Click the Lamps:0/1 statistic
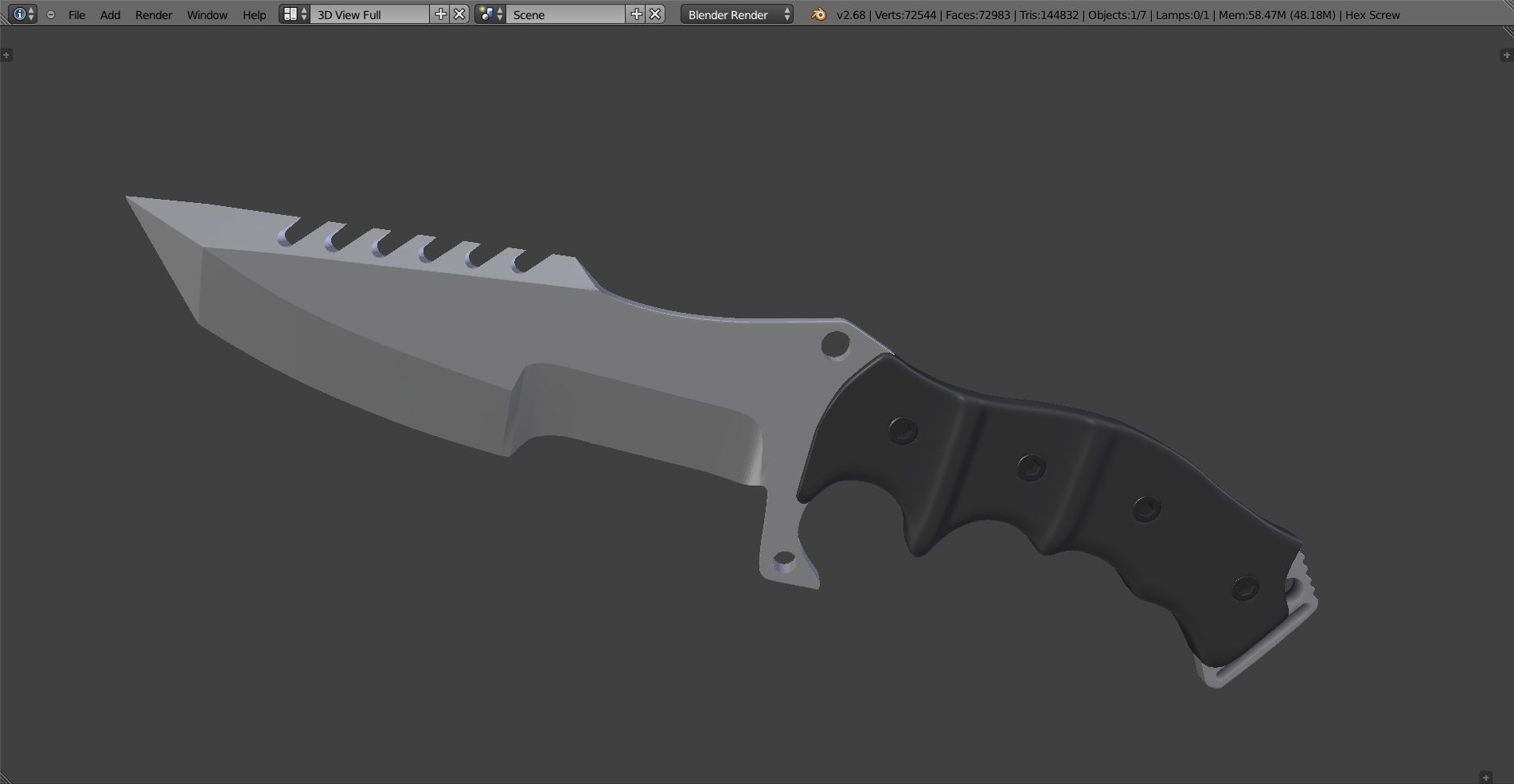This screenshot has height=784, width=1514. 1182,14
